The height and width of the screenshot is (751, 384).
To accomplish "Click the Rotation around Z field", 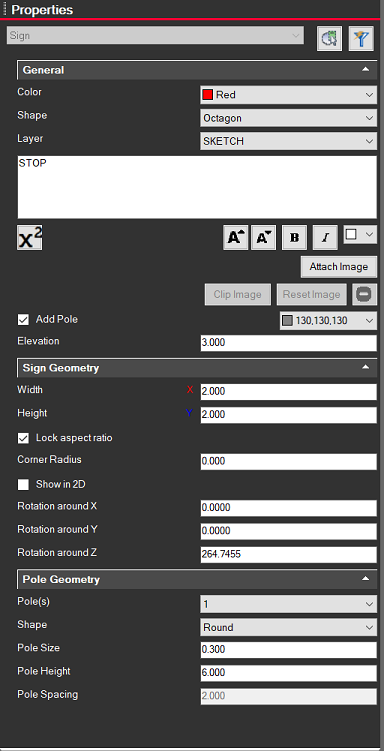I will [288, 554].
